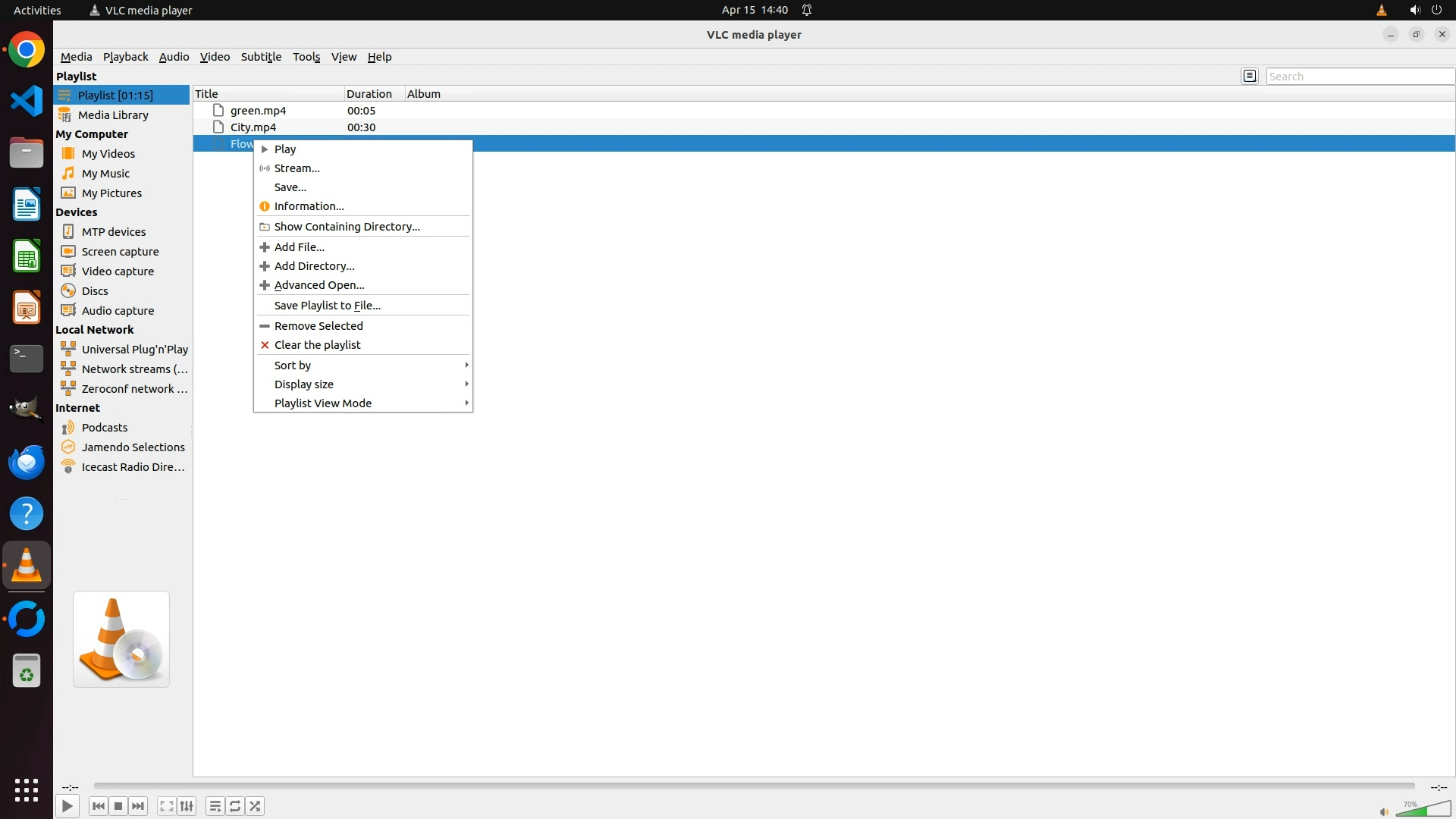Click the playlist Search field
1456x819 pixels.
click(1359, 77)
